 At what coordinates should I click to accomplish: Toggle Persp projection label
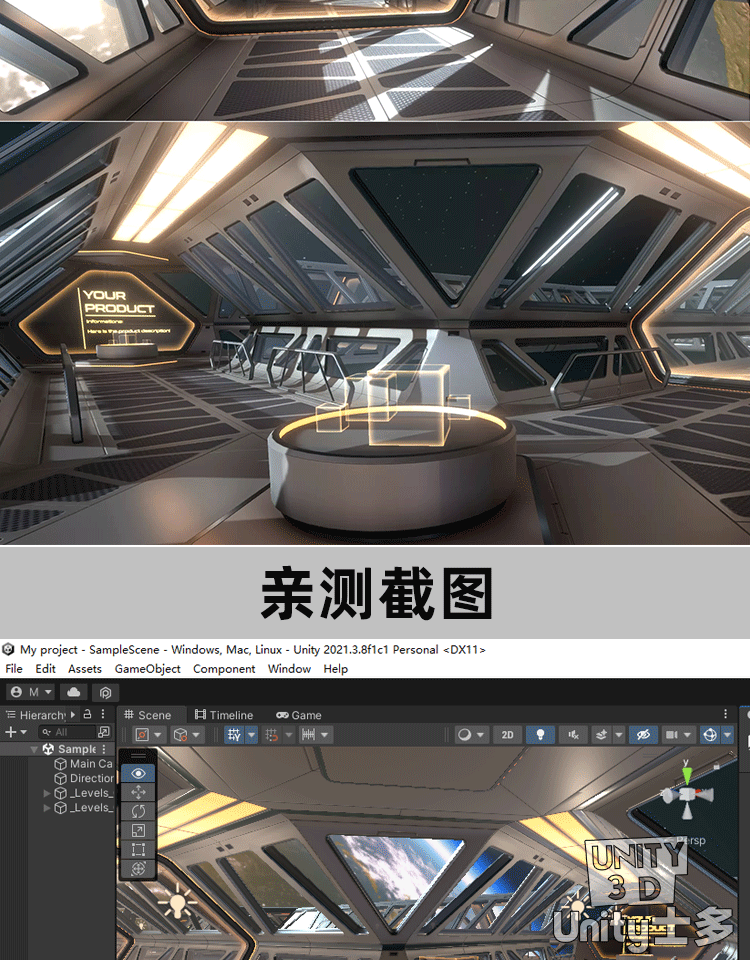coord(691,840)
